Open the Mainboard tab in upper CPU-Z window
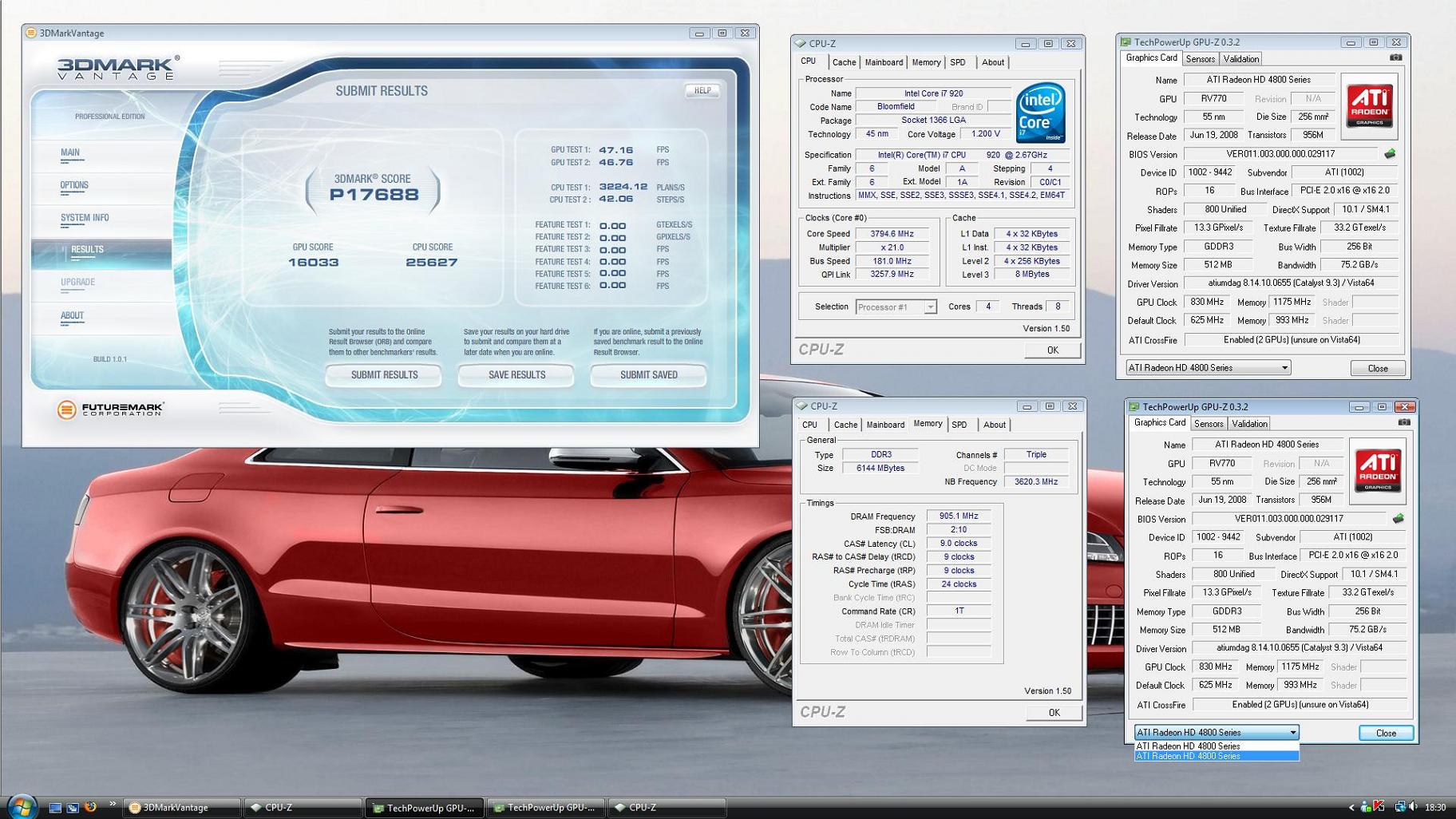This screenshot has height=819, width=1456. coord(884,62)
